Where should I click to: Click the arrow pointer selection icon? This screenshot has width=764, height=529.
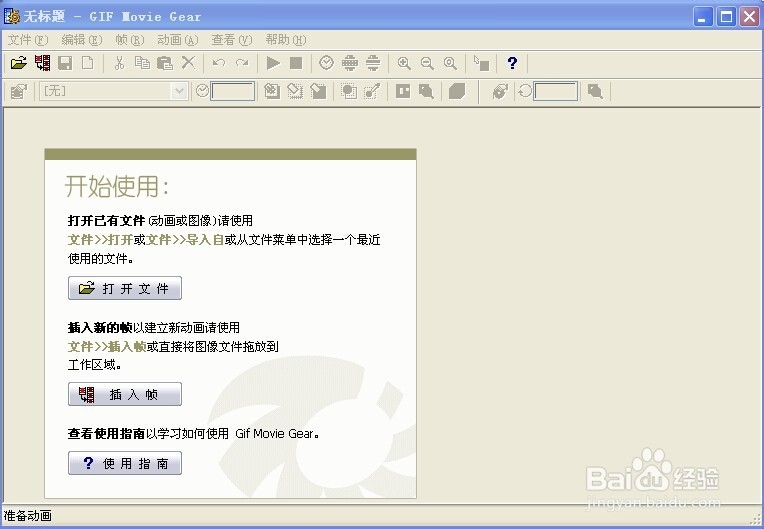click(481, 63)
